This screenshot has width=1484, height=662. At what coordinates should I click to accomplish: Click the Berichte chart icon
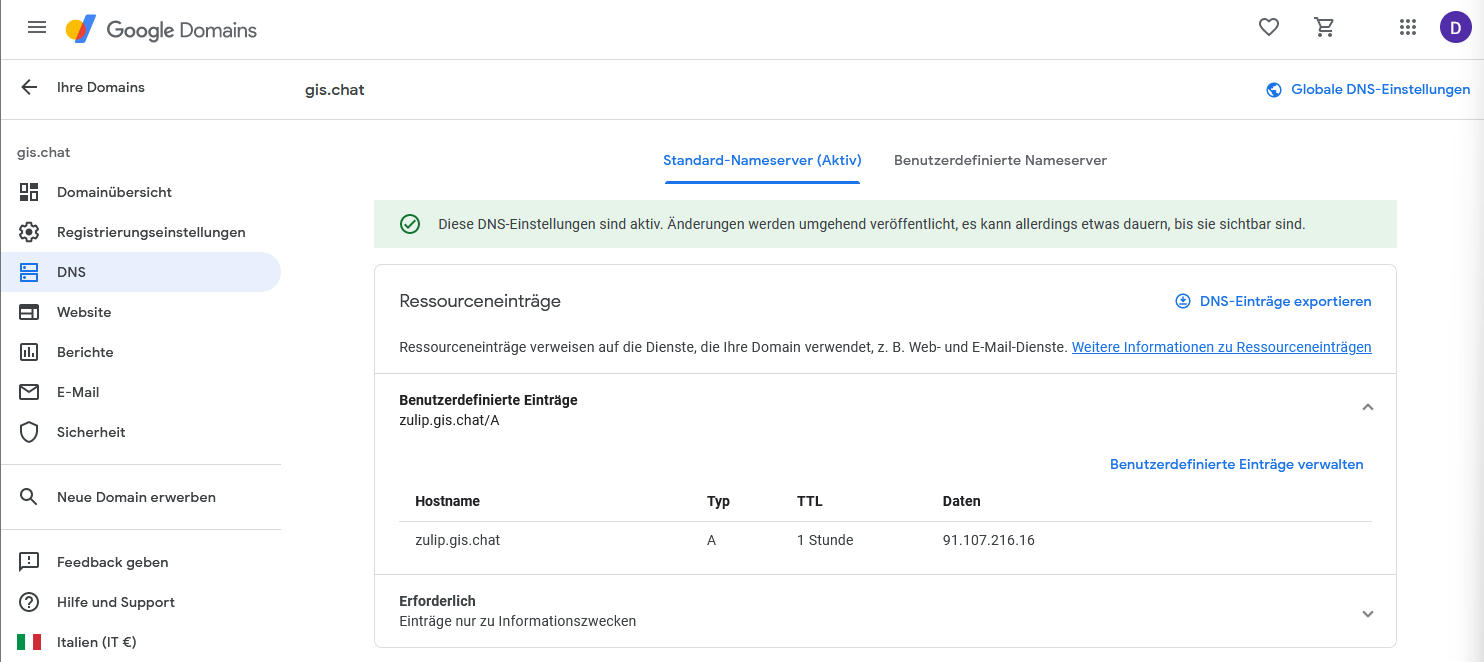point(29,352)
